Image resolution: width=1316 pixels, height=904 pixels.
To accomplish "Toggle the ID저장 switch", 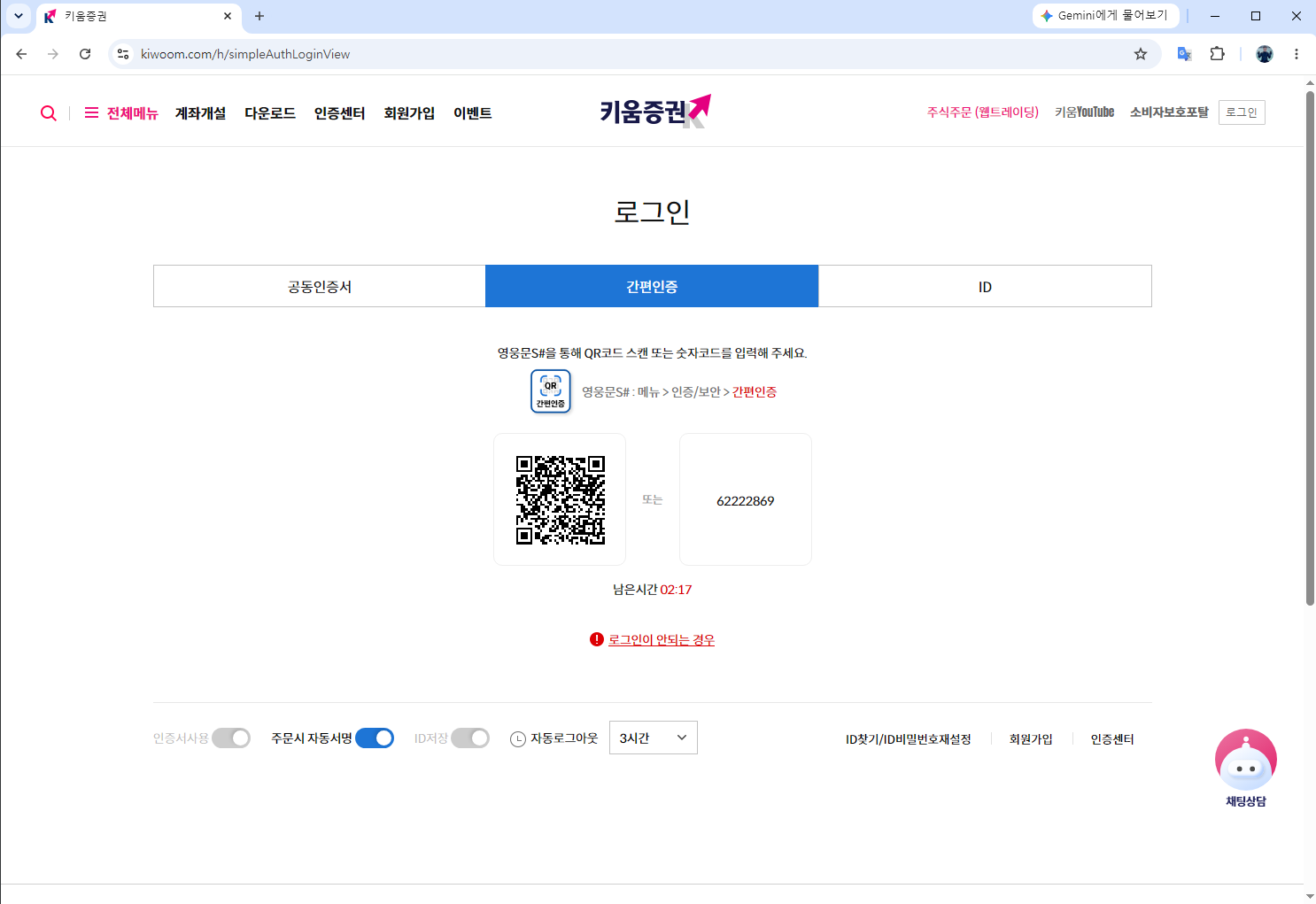I will (x=470, y=738).
